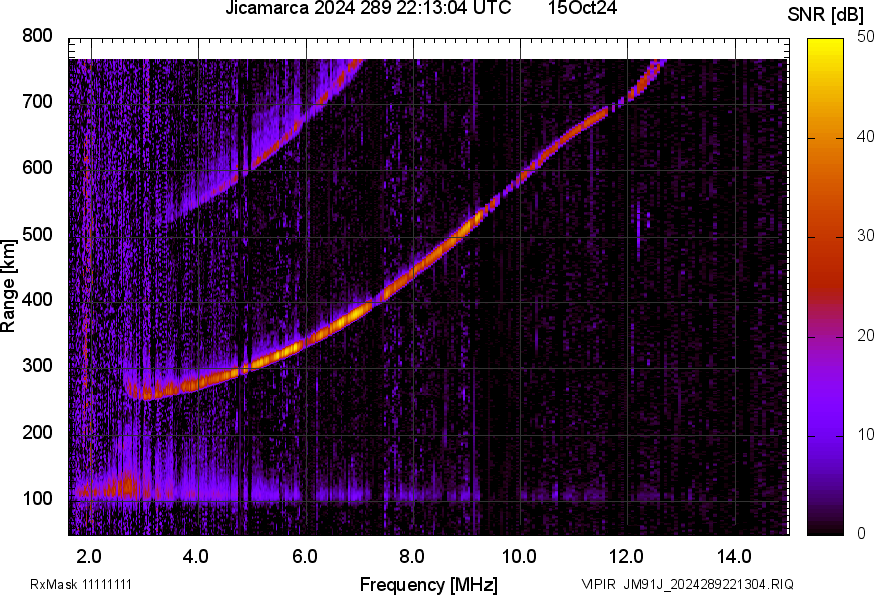Click the y-axis tick label '400'
874x595 pixels.
click(x=37, y=300)
